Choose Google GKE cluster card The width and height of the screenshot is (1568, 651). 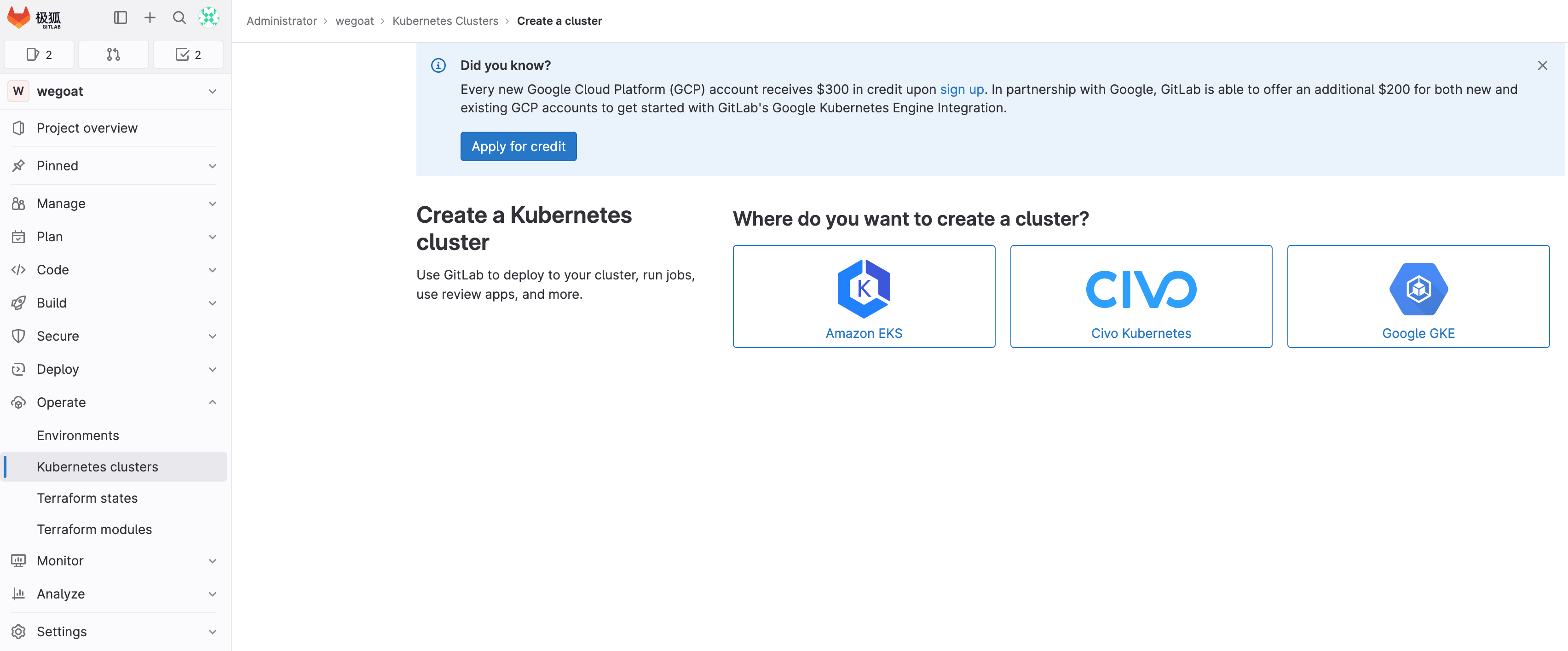coord(1418,296)
